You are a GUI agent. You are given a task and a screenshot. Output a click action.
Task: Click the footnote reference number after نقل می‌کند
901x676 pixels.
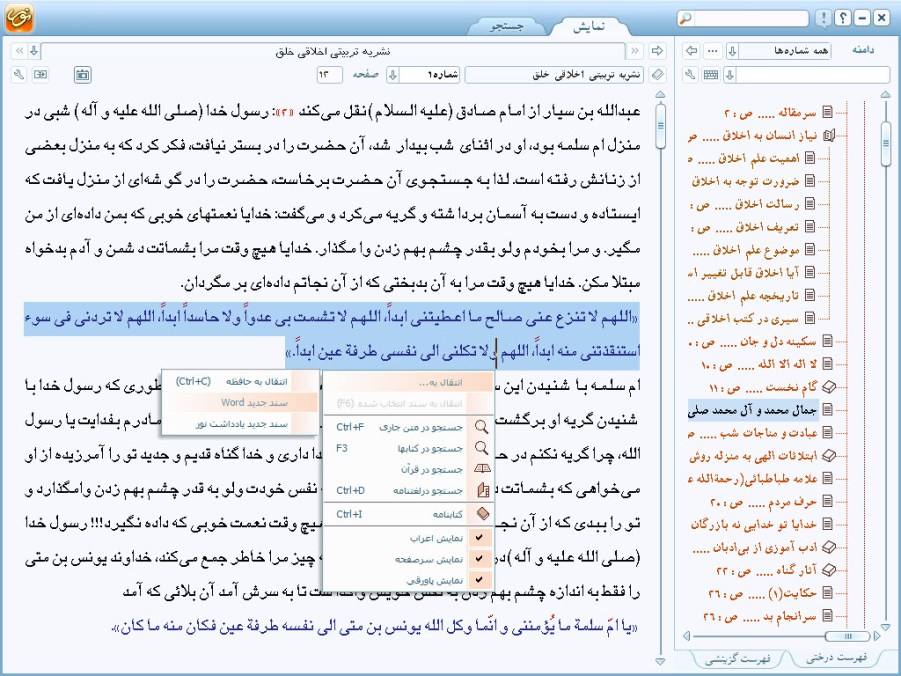click(x=286, y=113)
